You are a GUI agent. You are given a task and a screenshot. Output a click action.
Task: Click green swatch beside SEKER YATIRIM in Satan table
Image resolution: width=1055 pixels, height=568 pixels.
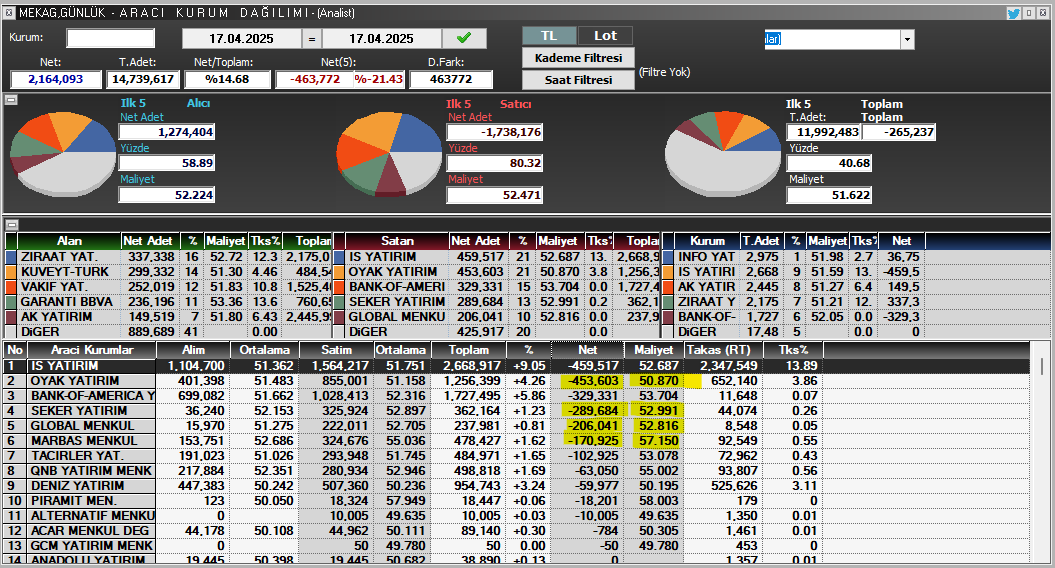(x=339, y=301)
